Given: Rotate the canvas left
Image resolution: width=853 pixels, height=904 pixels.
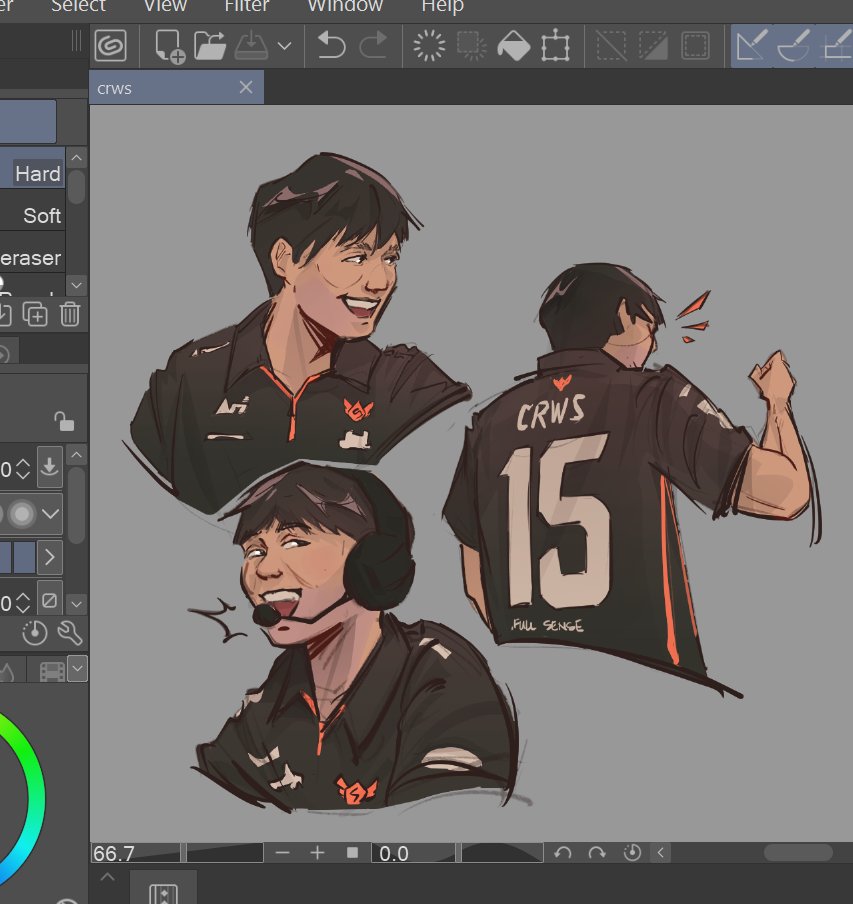Looking at the screenshot, I should (563, 853).
